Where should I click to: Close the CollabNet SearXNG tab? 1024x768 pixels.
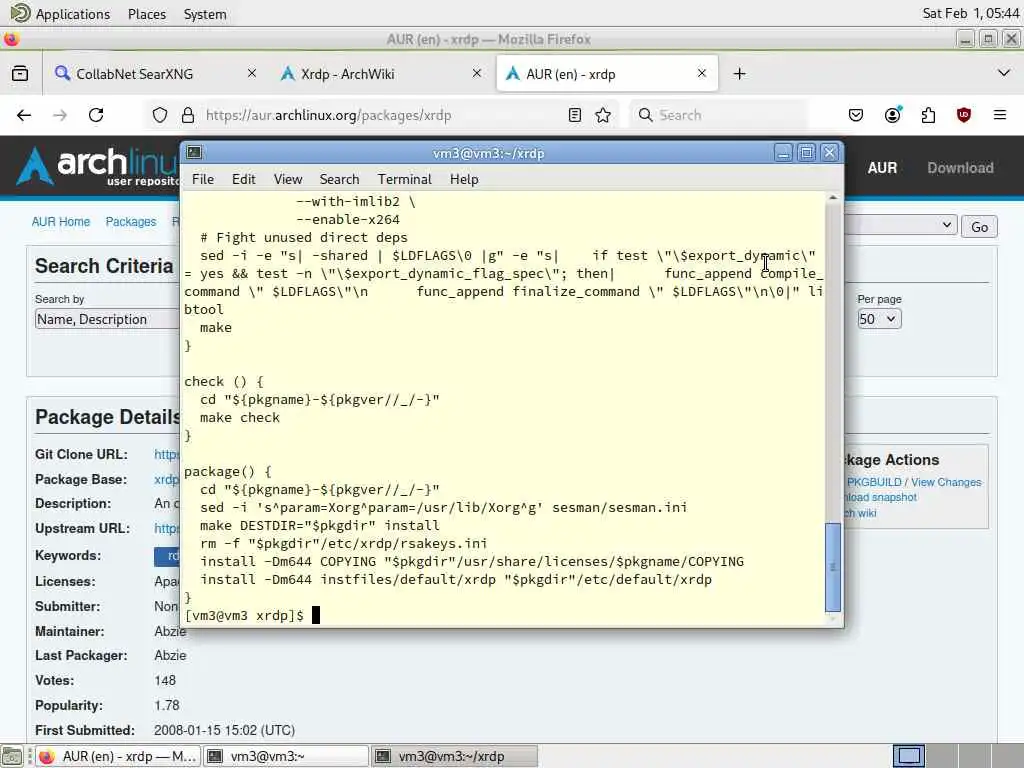(x=251, y=74)
